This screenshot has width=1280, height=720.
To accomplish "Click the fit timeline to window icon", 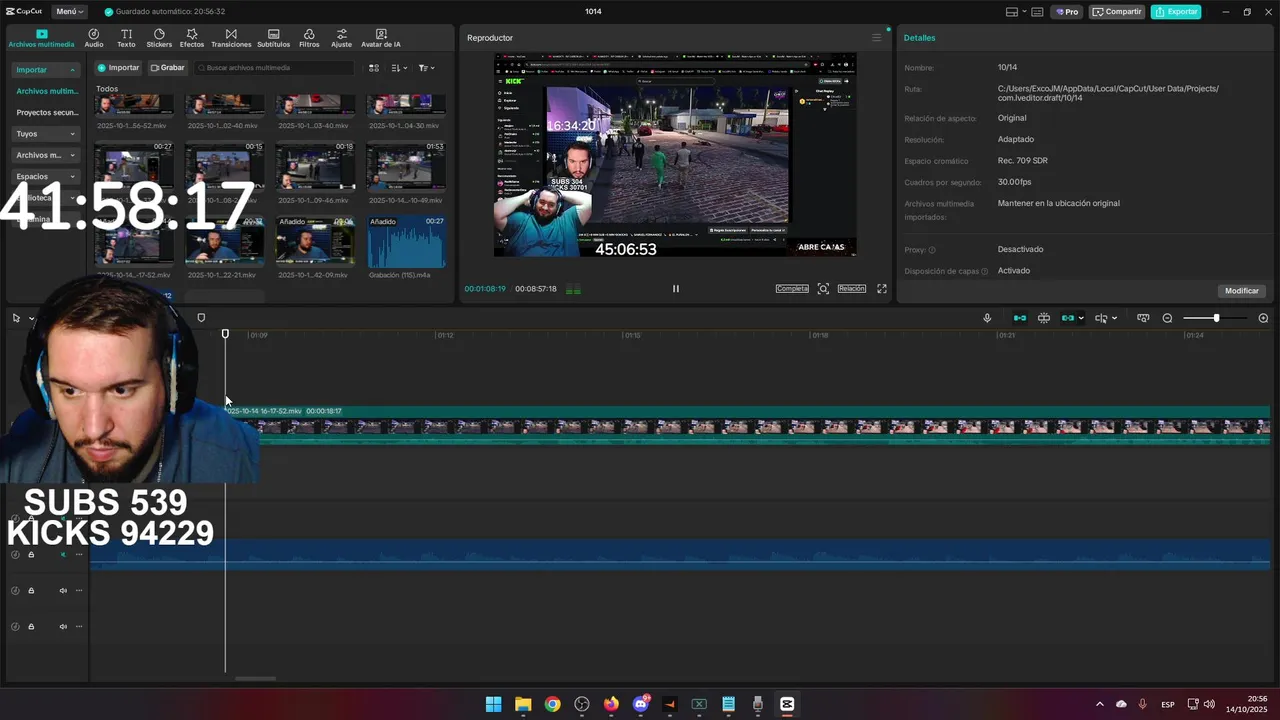I will click(1143, 318).
